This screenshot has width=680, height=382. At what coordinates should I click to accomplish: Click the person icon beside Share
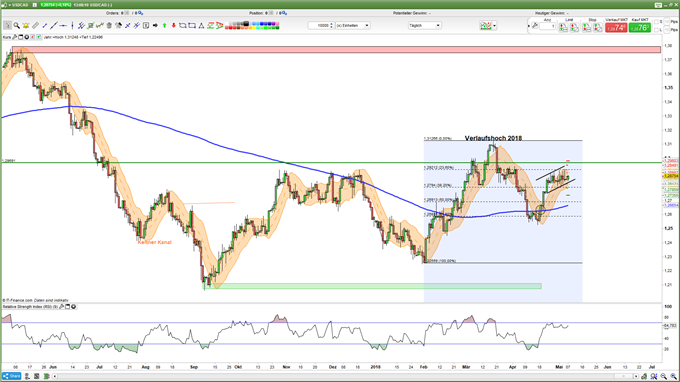27,376
